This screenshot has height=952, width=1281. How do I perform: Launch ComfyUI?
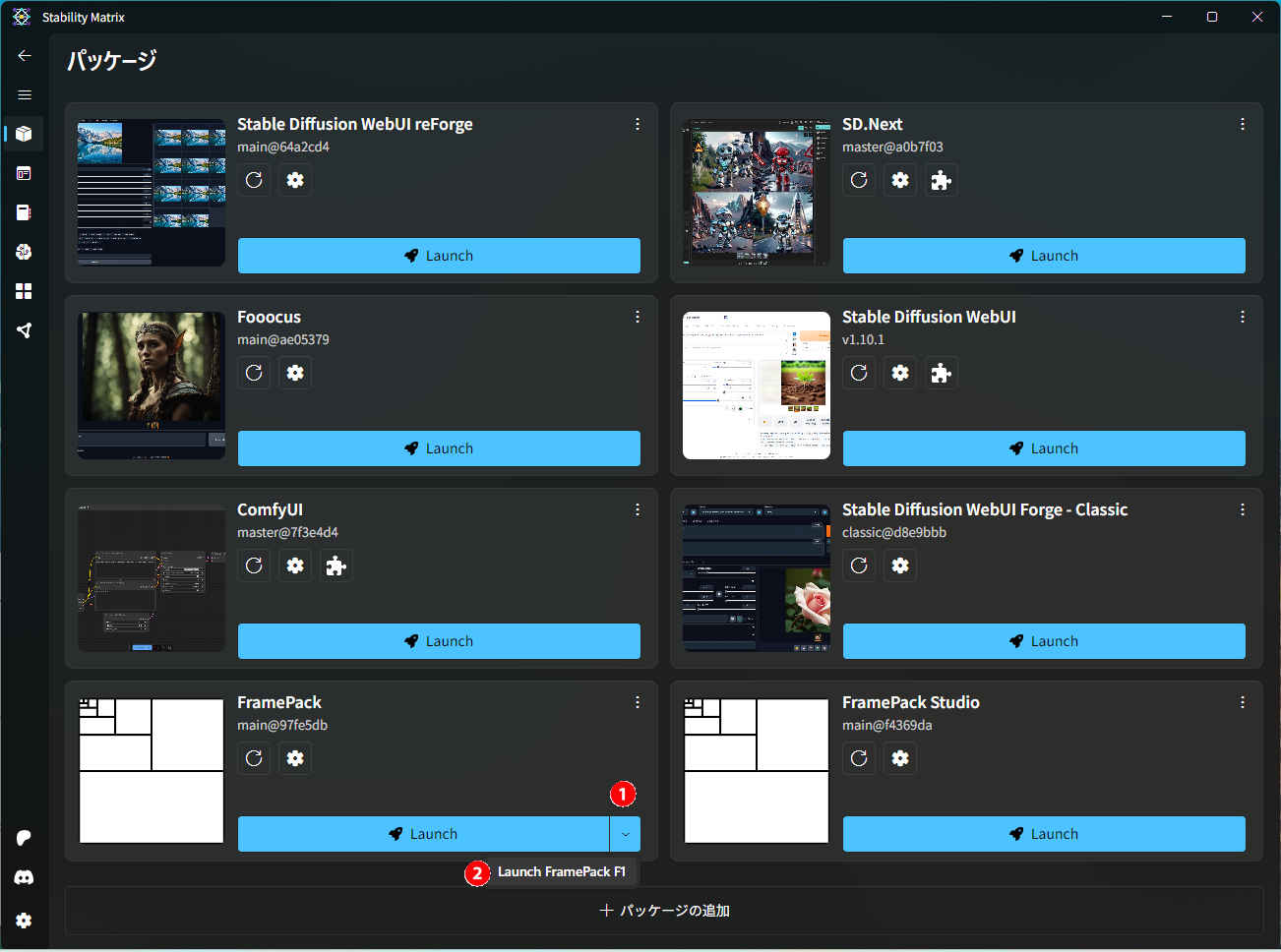coord(439,641)
